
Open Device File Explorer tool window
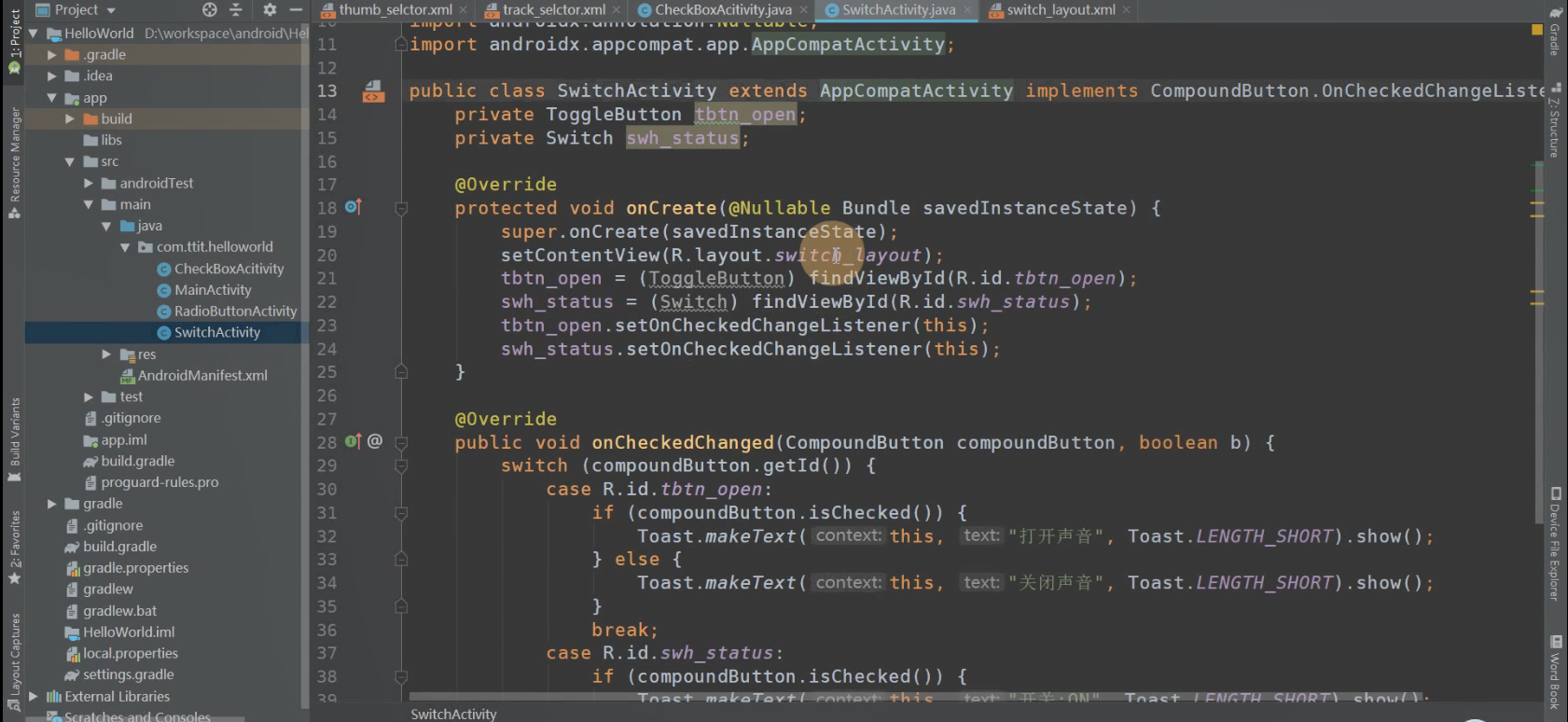point(1555,543)
